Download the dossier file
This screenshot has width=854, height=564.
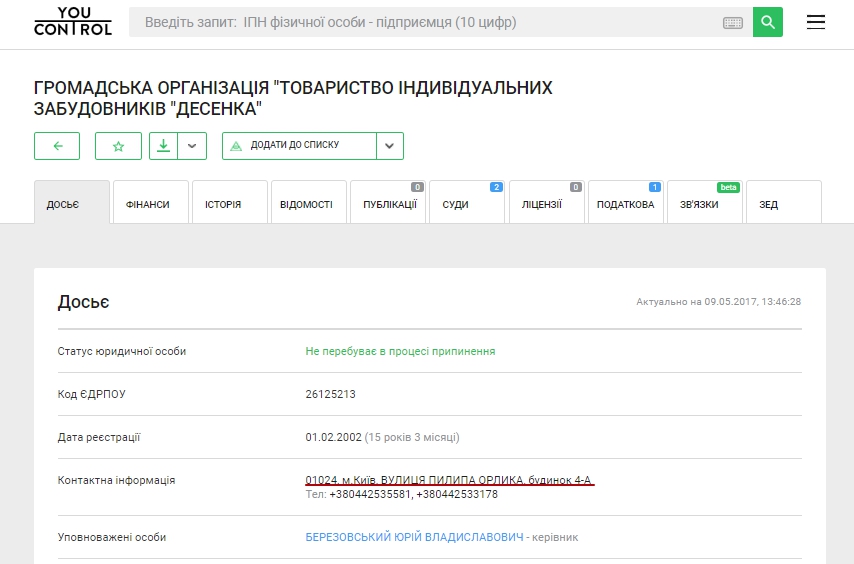pos(164,146)
